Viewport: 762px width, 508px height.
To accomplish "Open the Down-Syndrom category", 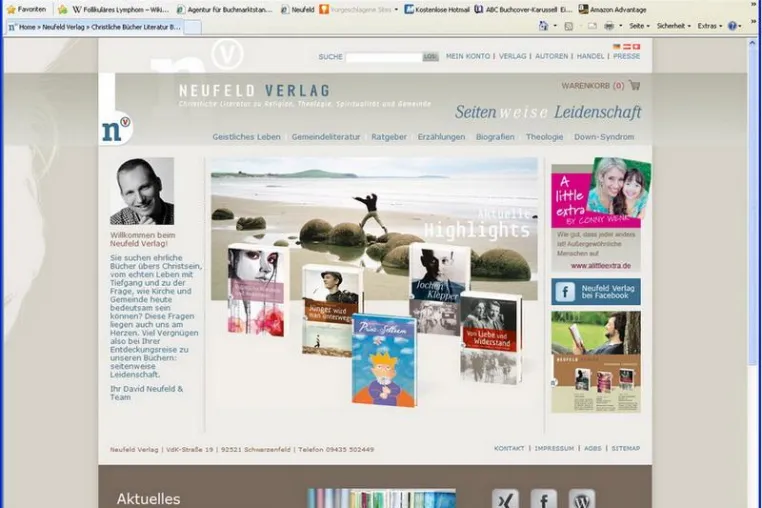I will [604, 137].
